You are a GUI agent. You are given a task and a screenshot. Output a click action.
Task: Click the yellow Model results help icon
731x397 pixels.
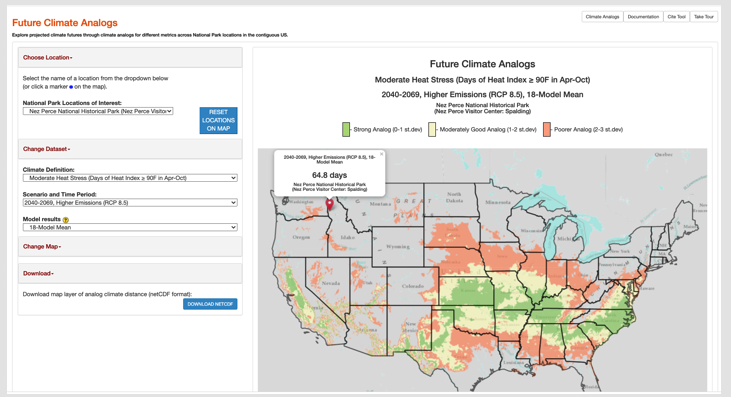point(66,219)
